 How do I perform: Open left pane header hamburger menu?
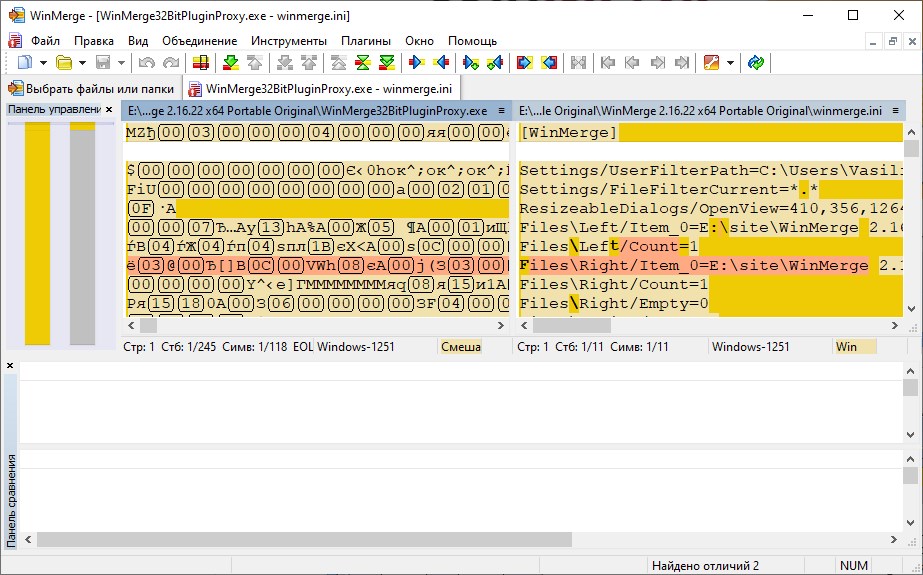coord(502,111)
